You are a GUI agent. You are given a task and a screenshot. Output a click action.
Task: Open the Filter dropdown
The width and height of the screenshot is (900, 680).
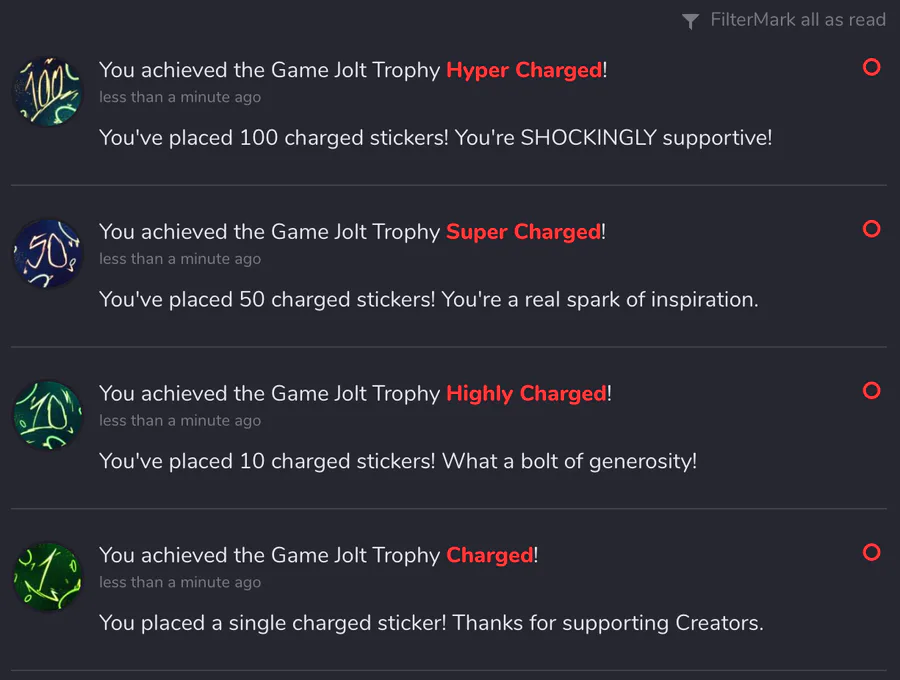pos(730,20)
